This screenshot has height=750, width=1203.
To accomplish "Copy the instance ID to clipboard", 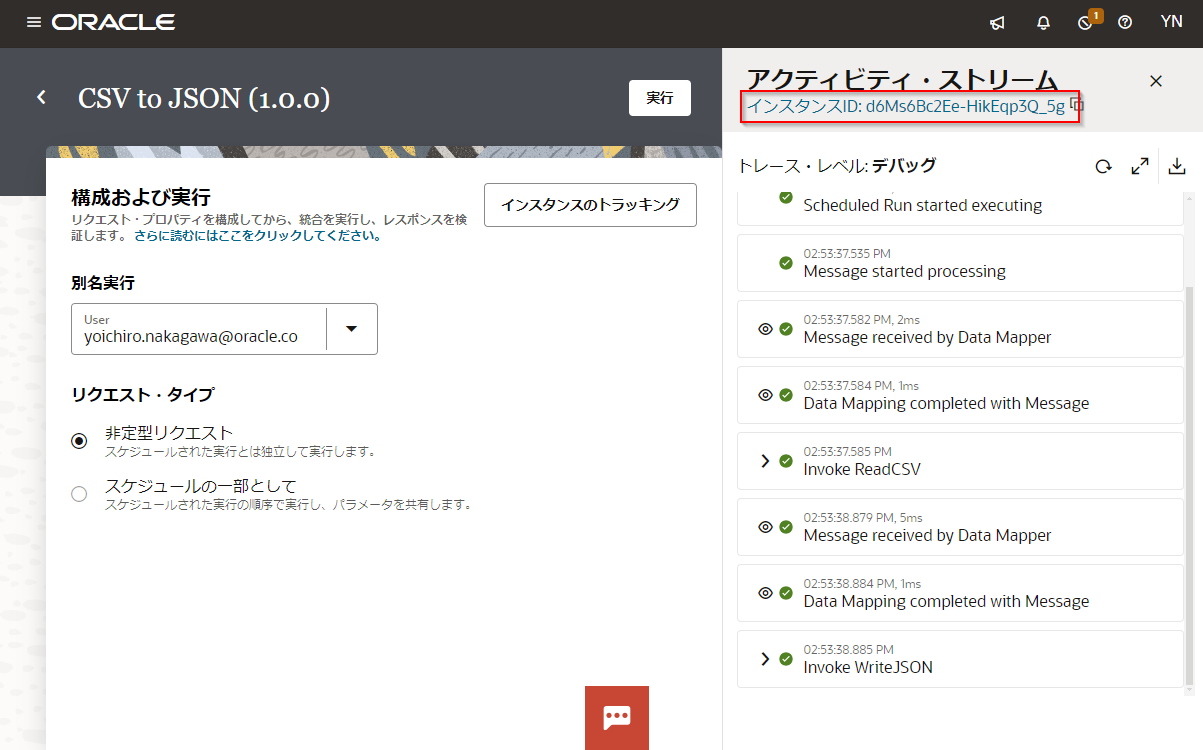I will (1077, 105).
